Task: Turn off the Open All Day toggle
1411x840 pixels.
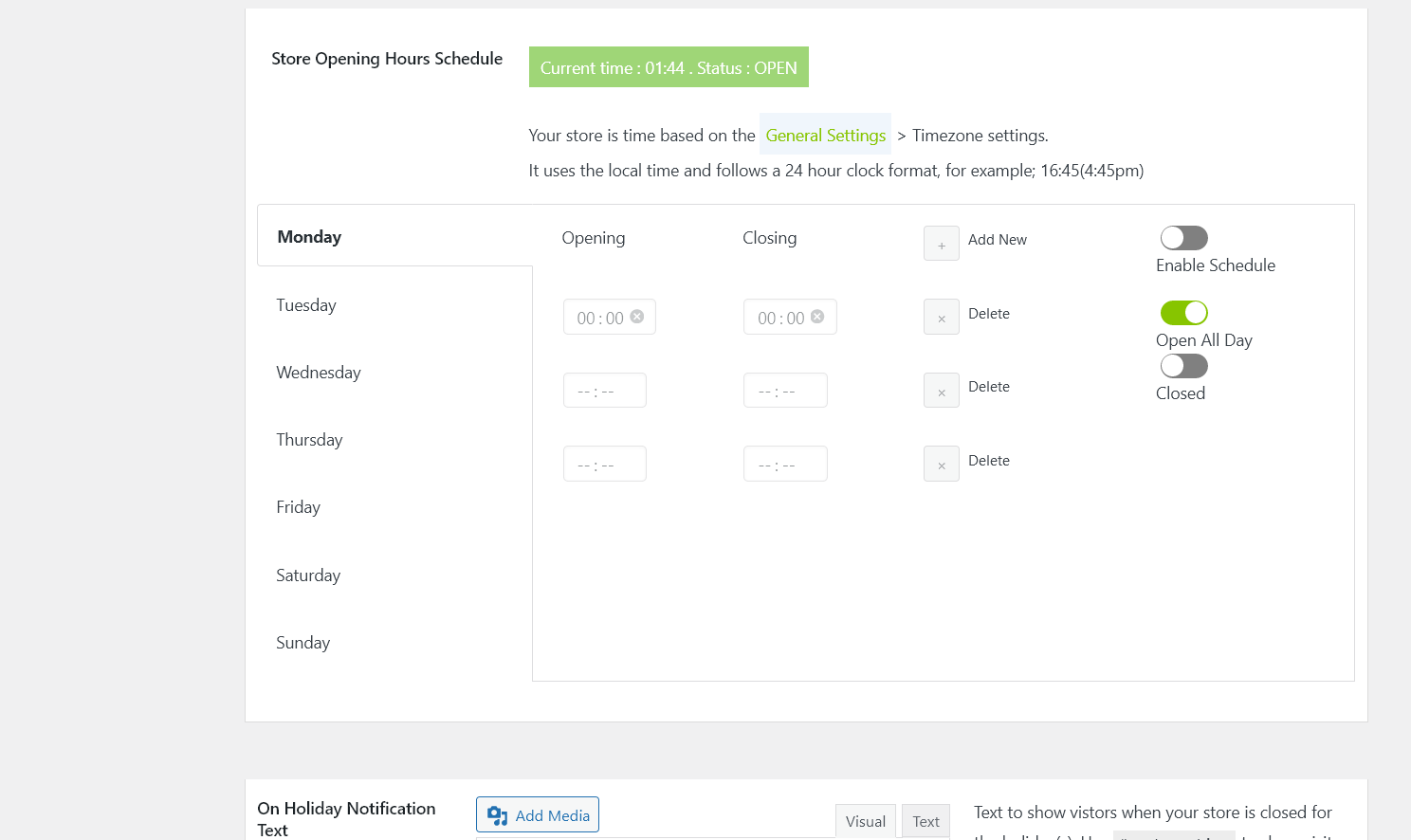Action: click(x=1183, y=313)
